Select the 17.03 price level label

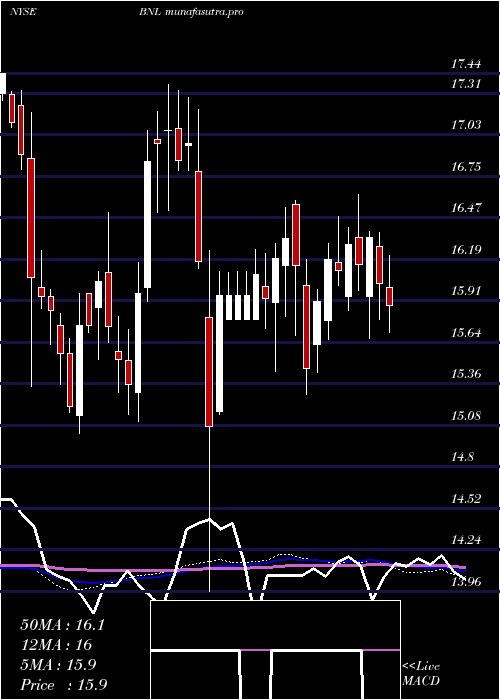pos(466,125)
